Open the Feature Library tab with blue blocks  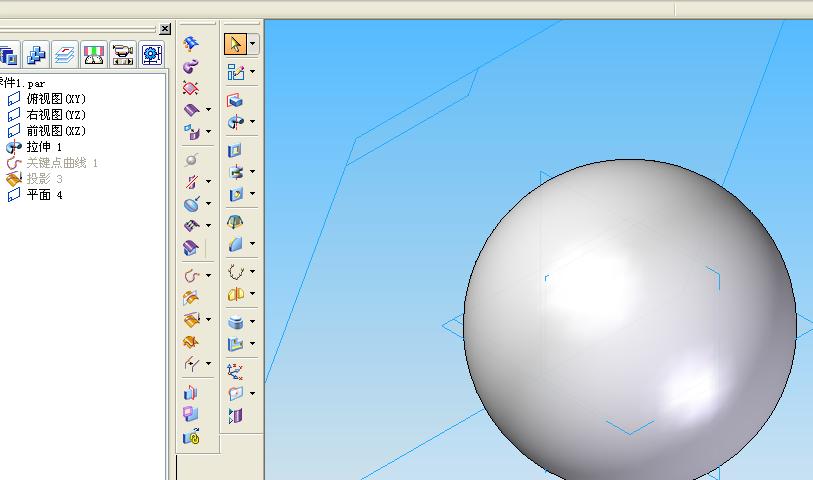click(x=36, y=54)
